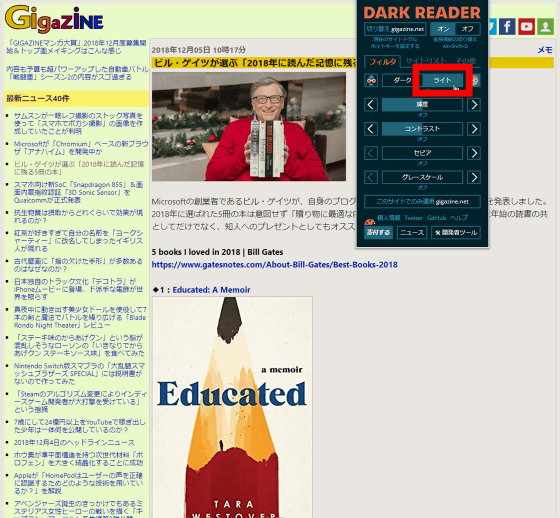Open the 戦闘車 シーズン2 headline link

click(x=77, y=73)
